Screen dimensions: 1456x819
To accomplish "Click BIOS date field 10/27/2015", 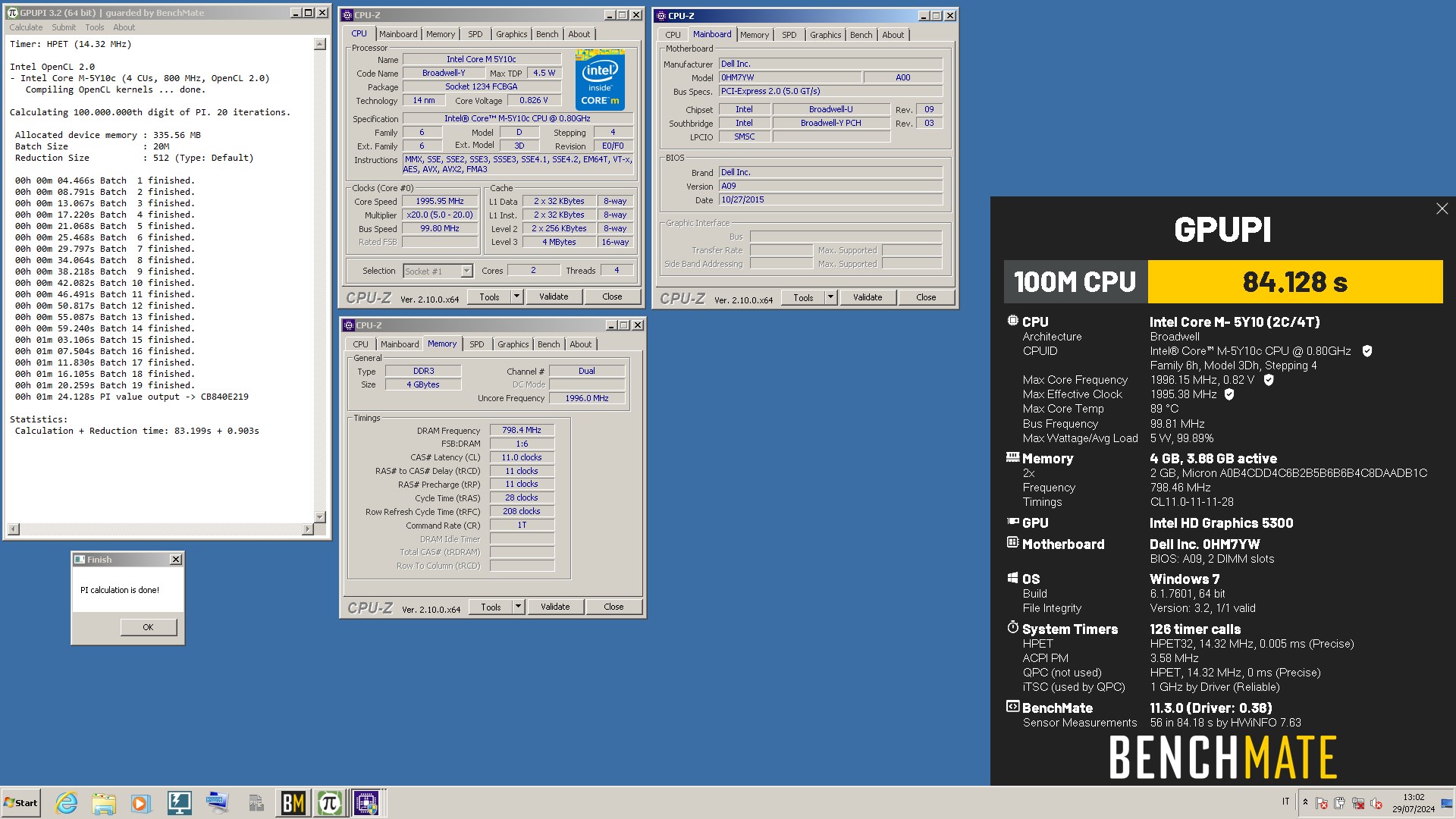I will pos(830,199).
